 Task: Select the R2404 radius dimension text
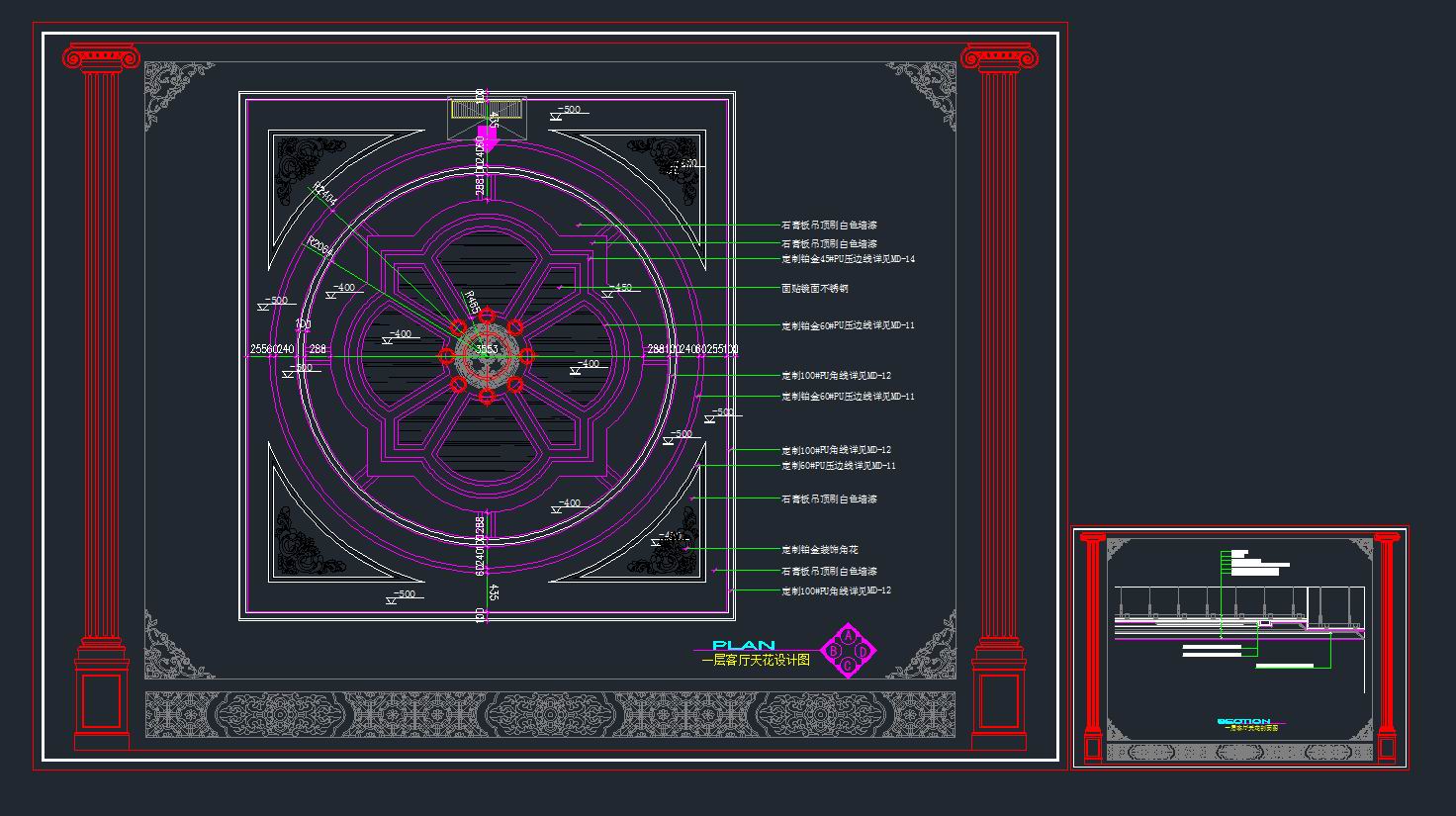tap(325, 194)
